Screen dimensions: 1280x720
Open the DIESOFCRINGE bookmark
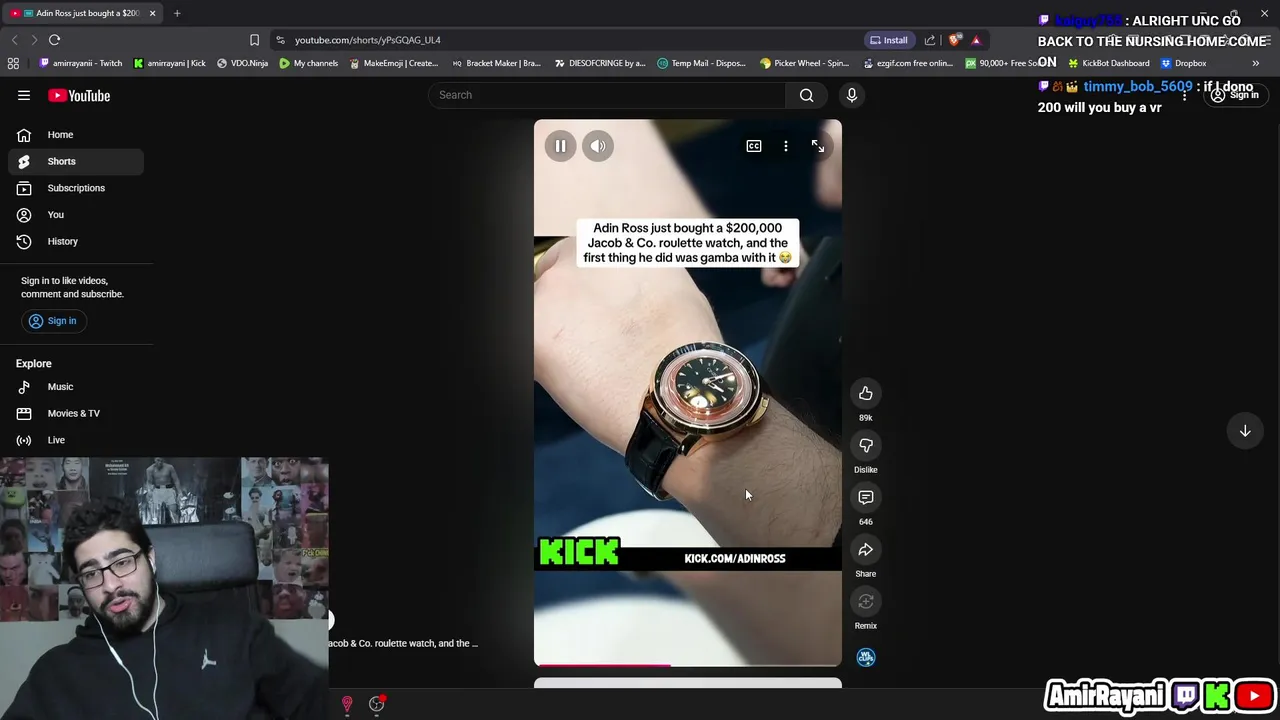point(600,63)
